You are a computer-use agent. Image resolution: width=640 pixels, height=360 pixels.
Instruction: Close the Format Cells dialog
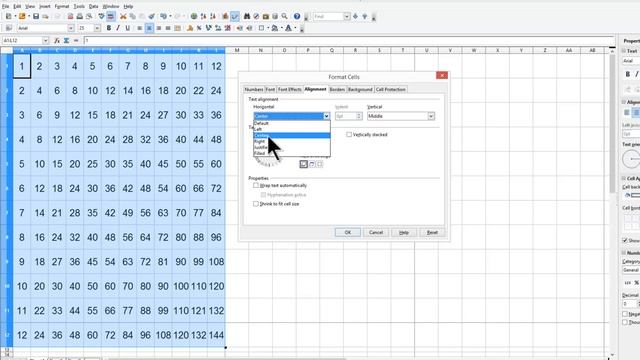pyautogui.click(x=442, y=76)
